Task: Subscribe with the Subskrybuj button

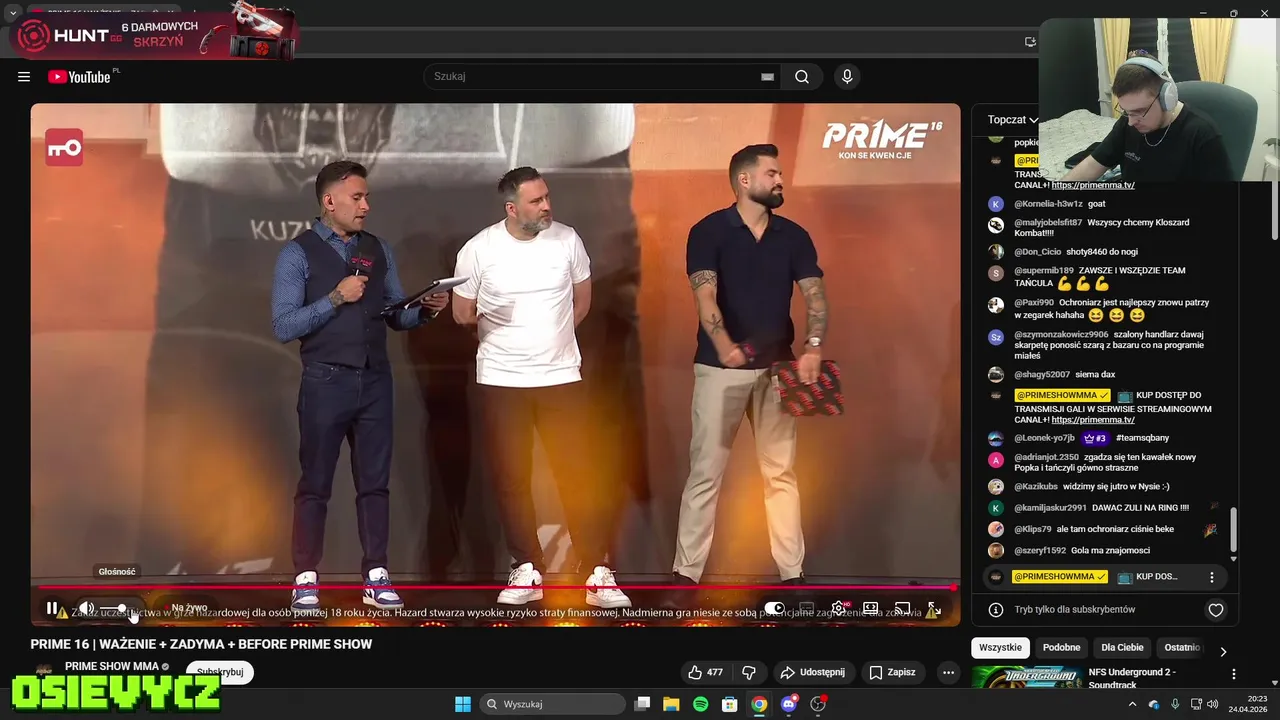Action: [220, 673]
